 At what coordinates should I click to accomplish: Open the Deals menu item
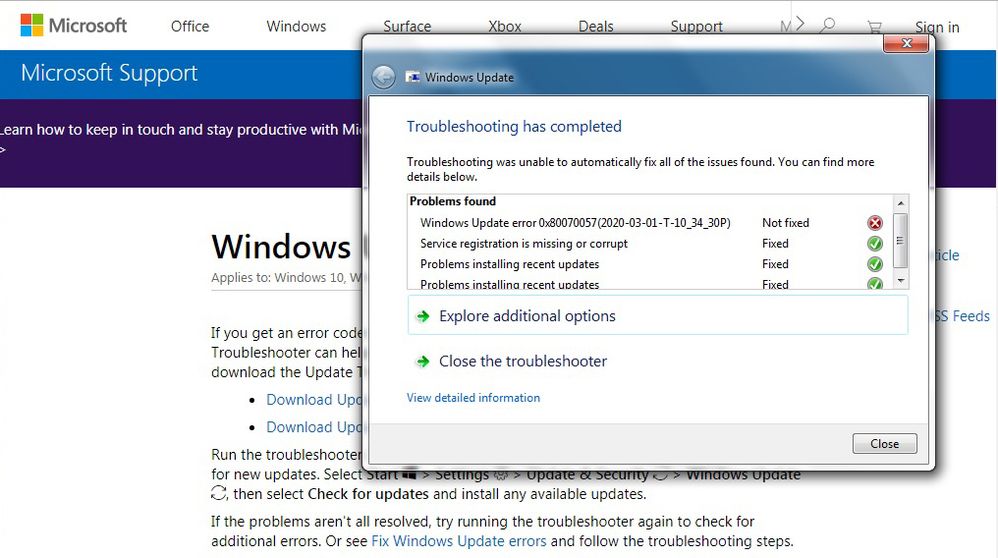596,26
